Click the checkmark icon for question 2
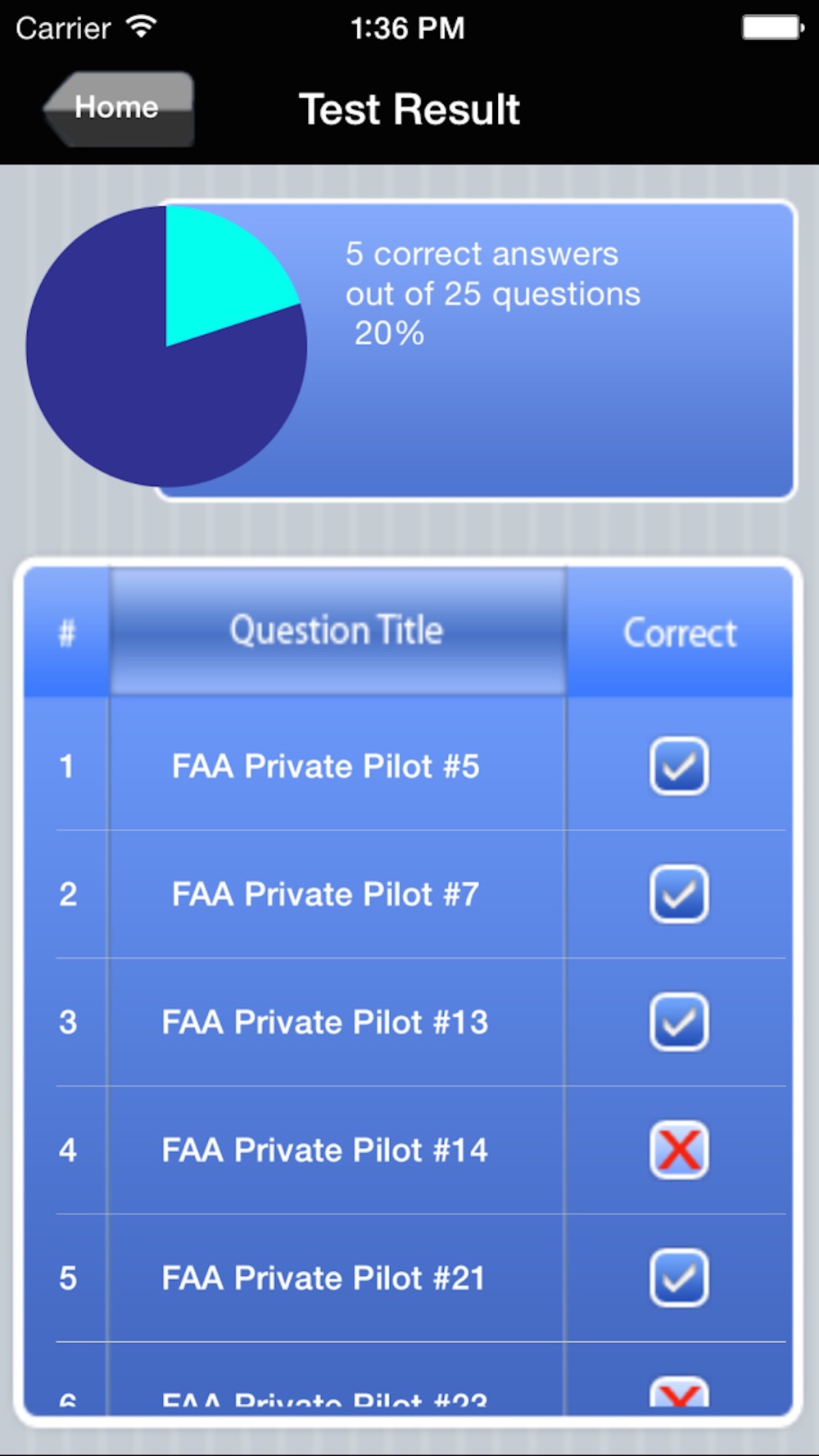This screenshot has width=819, height=1456. click(x=679, y=894)
